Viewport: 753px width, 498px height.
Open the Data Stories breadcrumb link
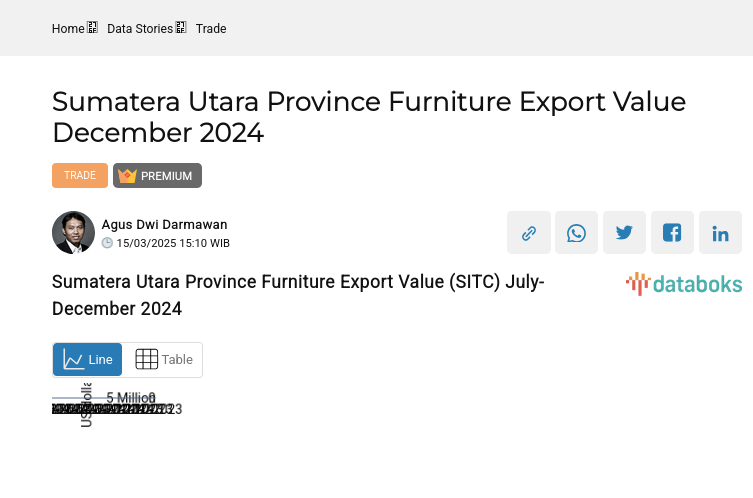(140, 29)
